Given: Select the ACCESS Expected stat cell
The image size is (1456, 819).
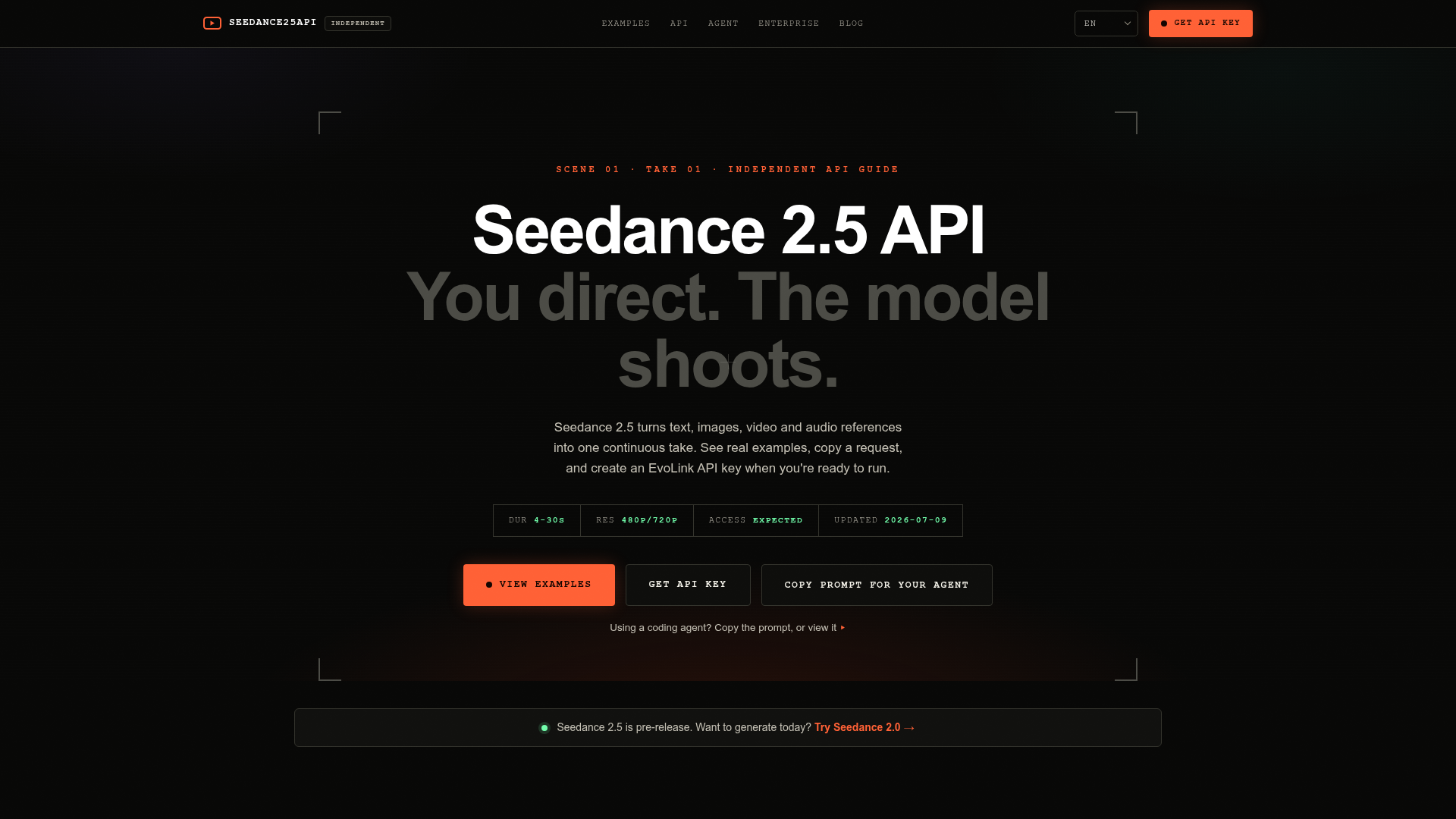Looking at the screenshot, I should [x=756, y=520].
